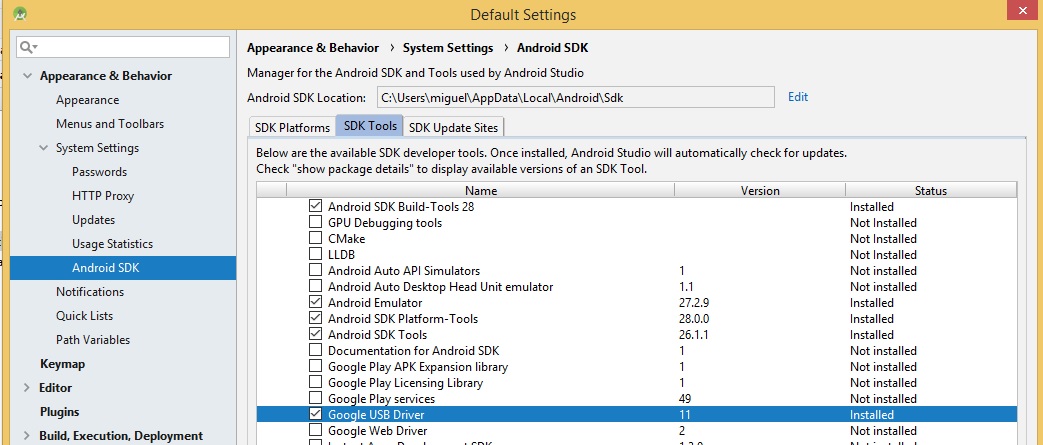Close the Default Settings window

coord(1020,10)
